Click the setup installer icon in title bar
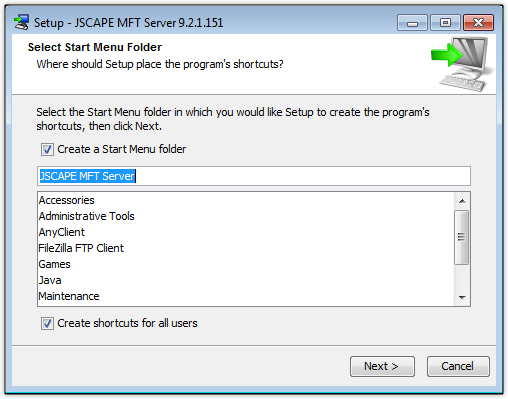 (22, 23)
